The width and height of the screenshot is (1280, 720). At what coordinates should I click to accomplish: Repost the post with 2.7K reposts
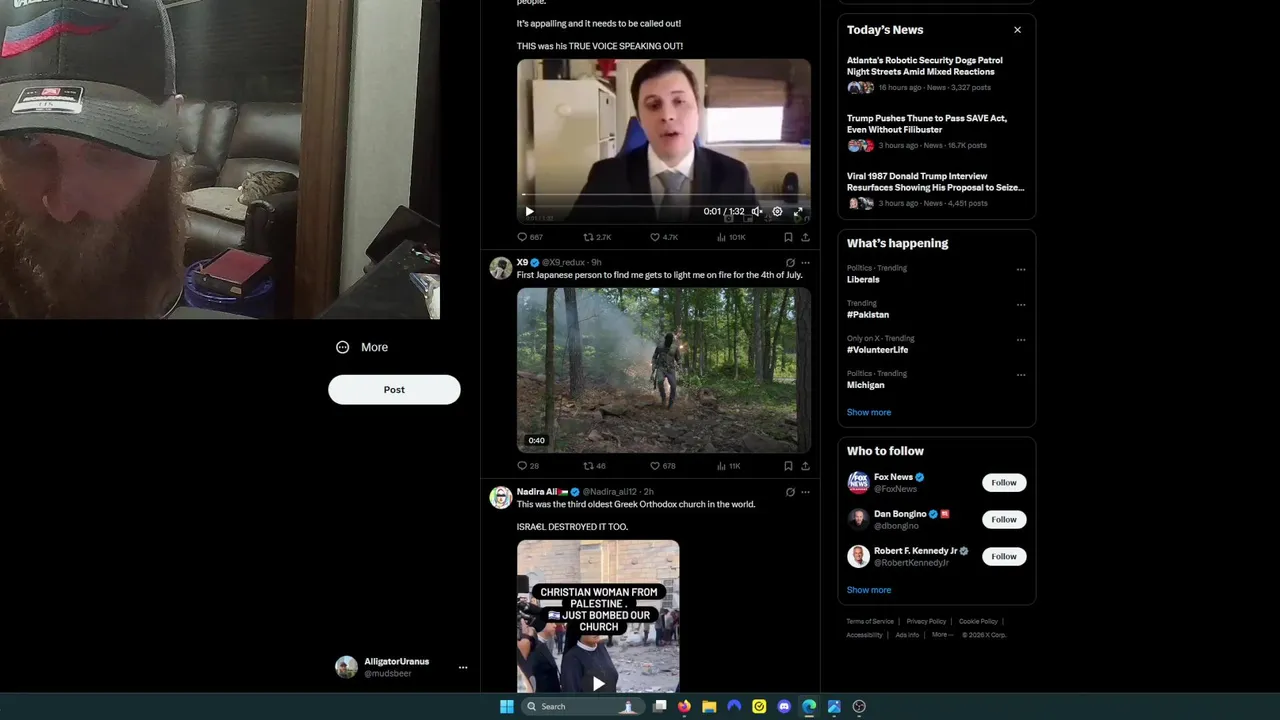pyautogui.click(x=597, y=237)
